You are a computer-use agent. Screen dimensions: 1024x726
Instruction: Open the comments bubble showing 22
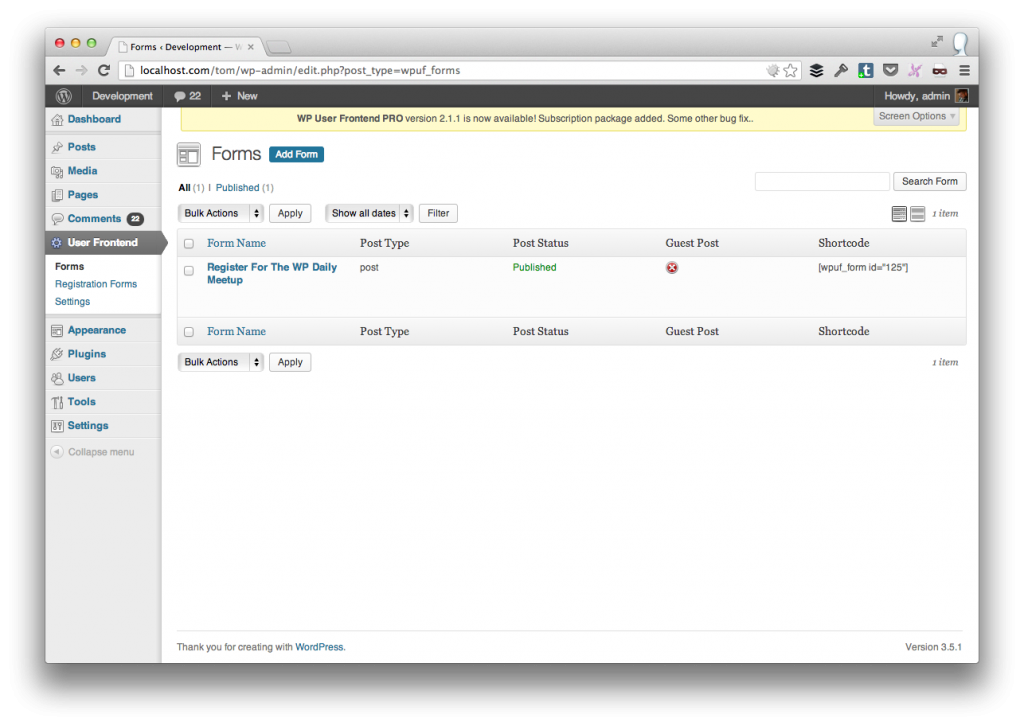(187, 96)
